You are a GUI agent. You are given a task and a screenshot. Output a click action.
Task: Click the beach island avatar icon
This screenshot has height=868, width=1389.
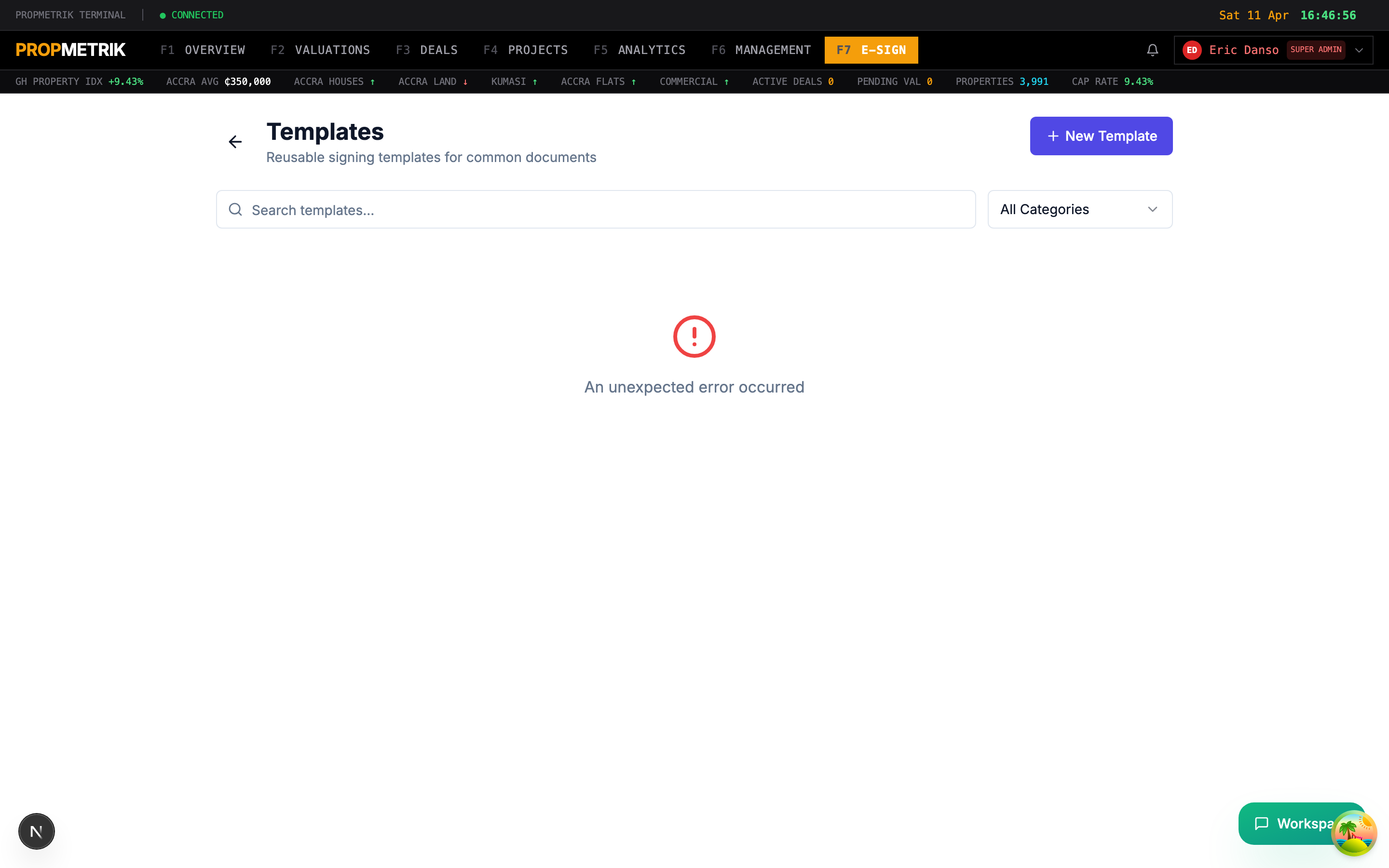tap(1354, 833)
